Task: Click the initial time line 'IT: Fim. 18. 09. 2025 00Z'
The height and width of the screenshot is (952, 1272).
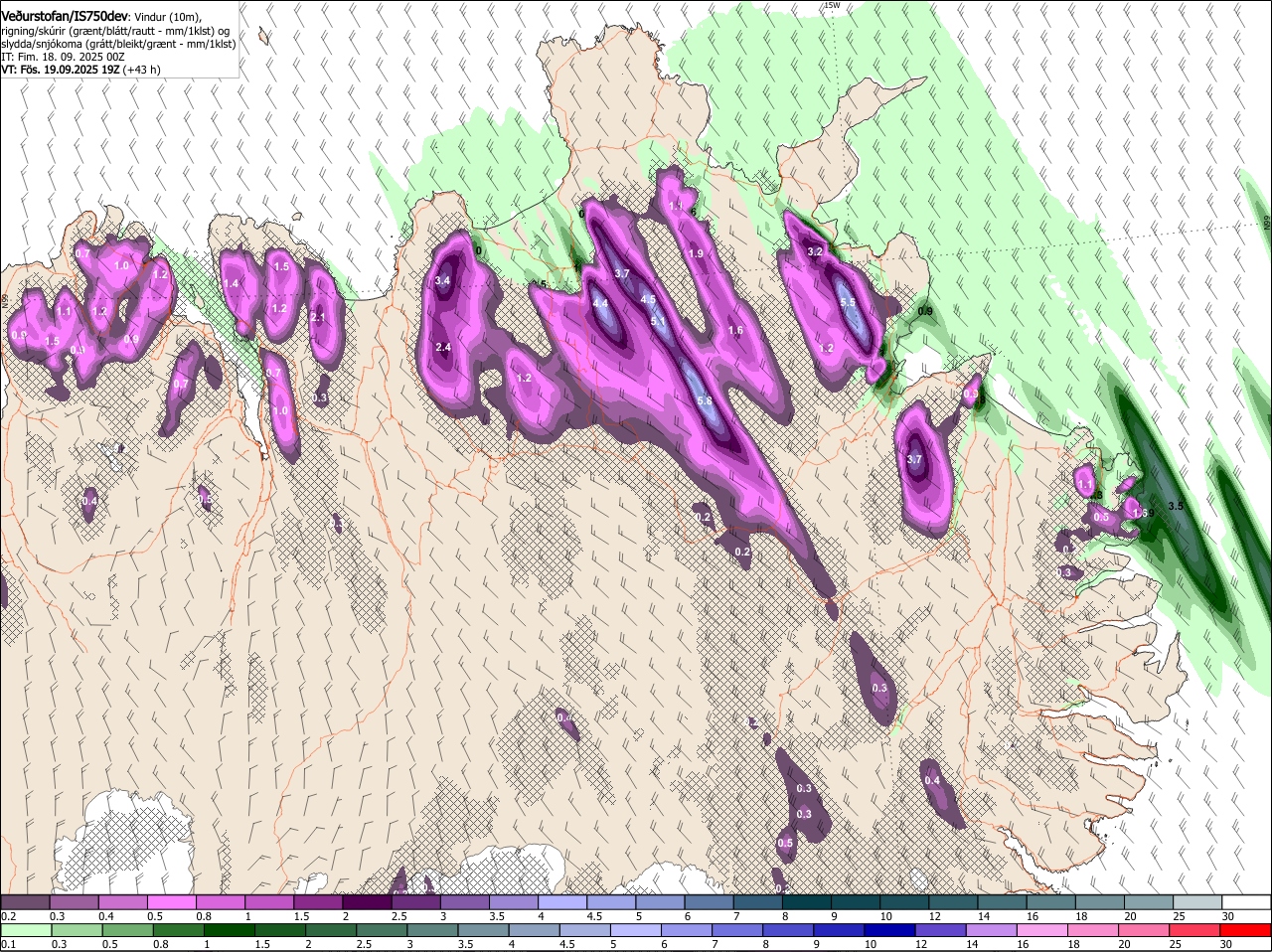Action: (x=63, y=57)
